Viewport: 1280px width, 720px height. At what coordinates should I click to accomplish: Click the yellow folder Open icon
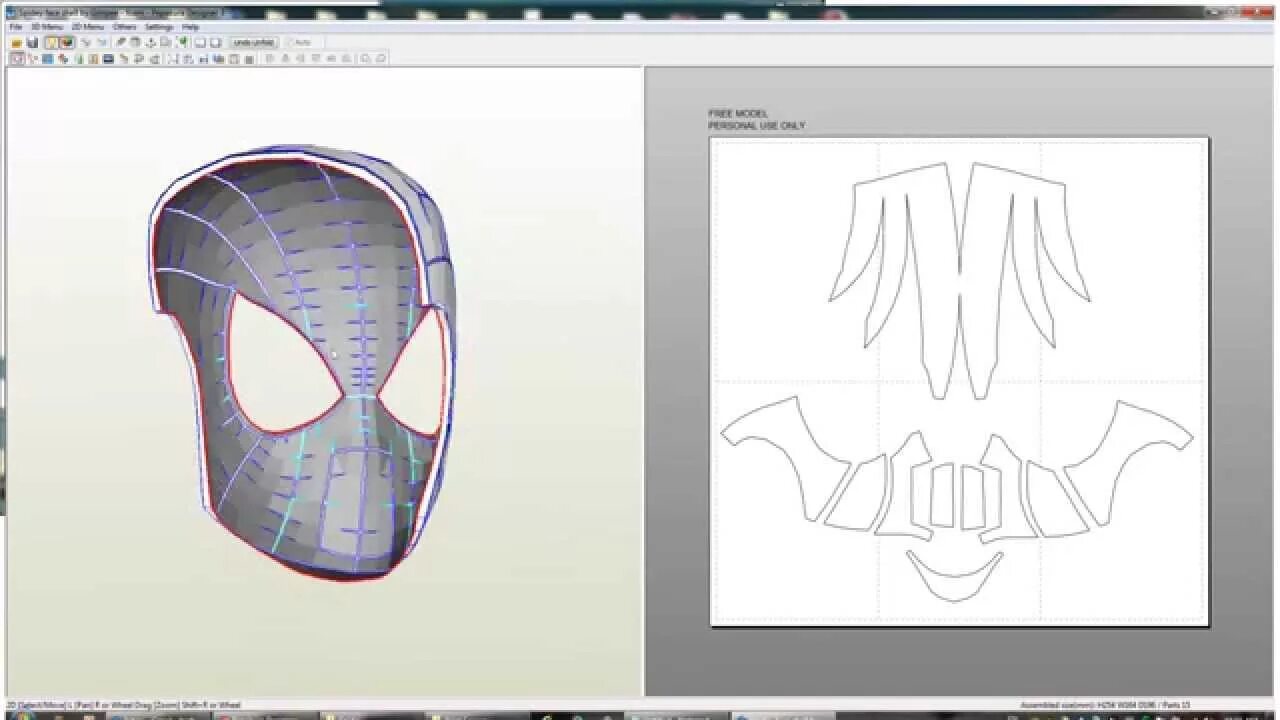(x=17, y=43)
